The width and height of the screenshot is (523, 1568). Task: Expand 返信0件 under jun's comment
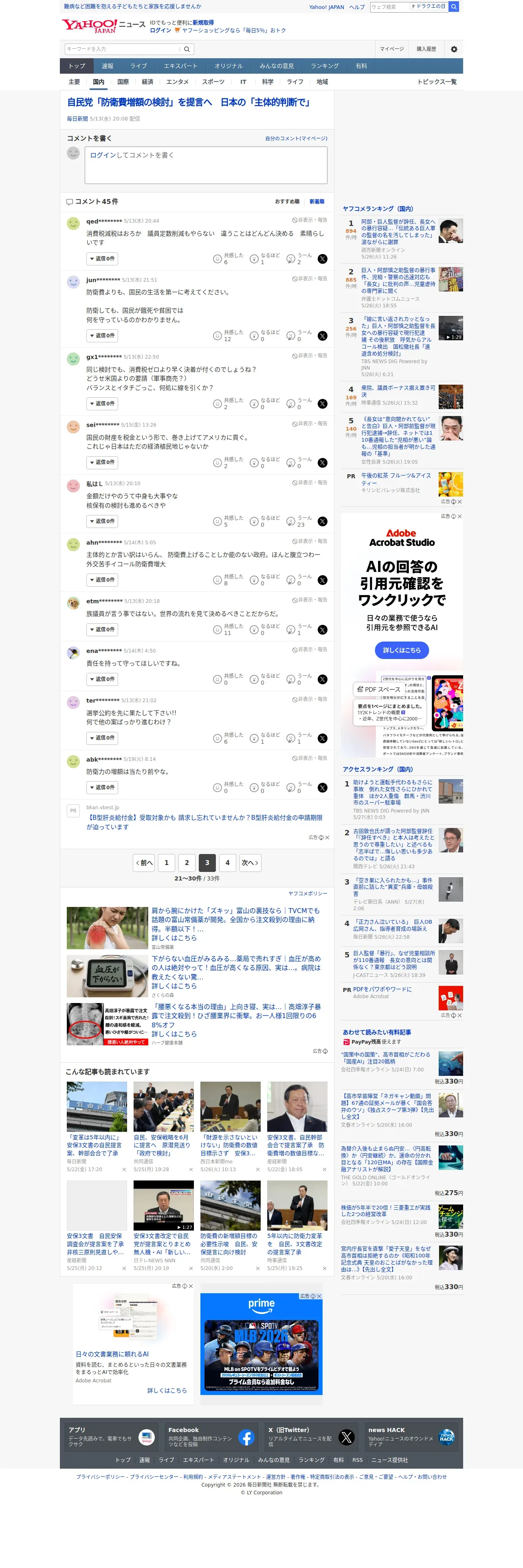tap(102, 335)
